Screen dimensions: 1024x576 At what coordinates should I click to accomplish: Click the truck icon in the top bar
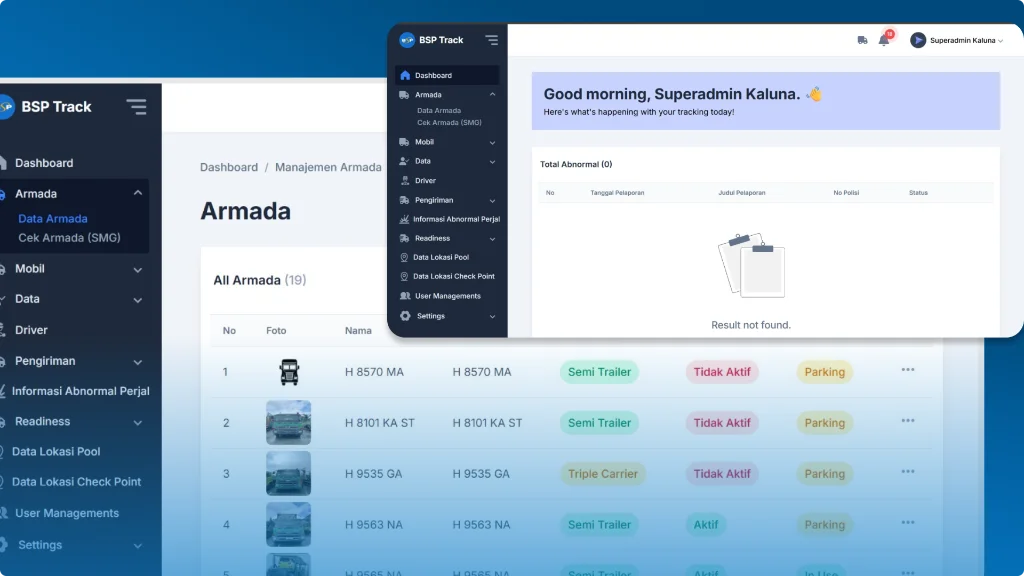pos(862,40)
